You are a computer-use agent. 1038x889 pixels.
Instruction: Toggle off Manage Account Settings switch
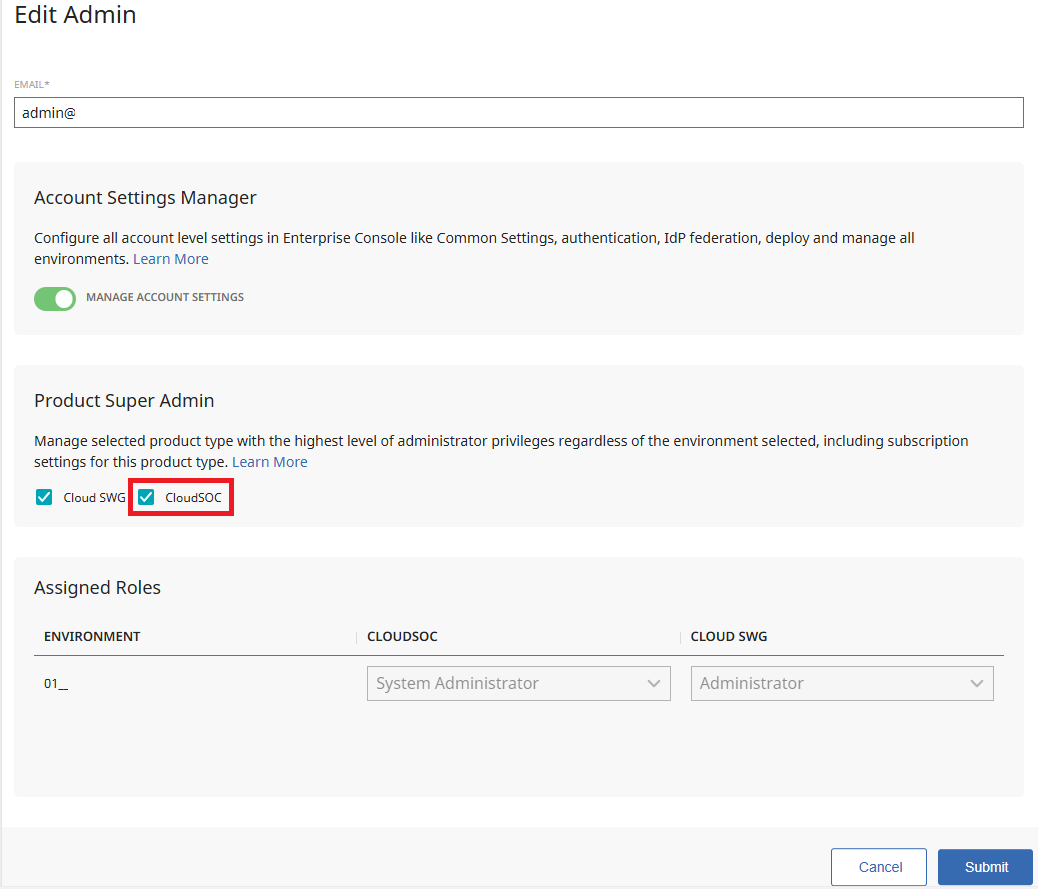(55, 298)
